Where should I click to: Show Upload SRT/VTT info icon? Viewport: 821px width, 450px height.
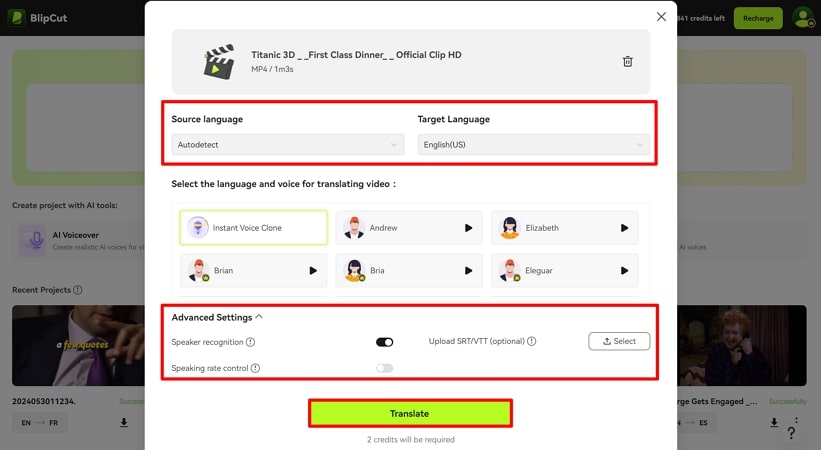click(531, 341)
